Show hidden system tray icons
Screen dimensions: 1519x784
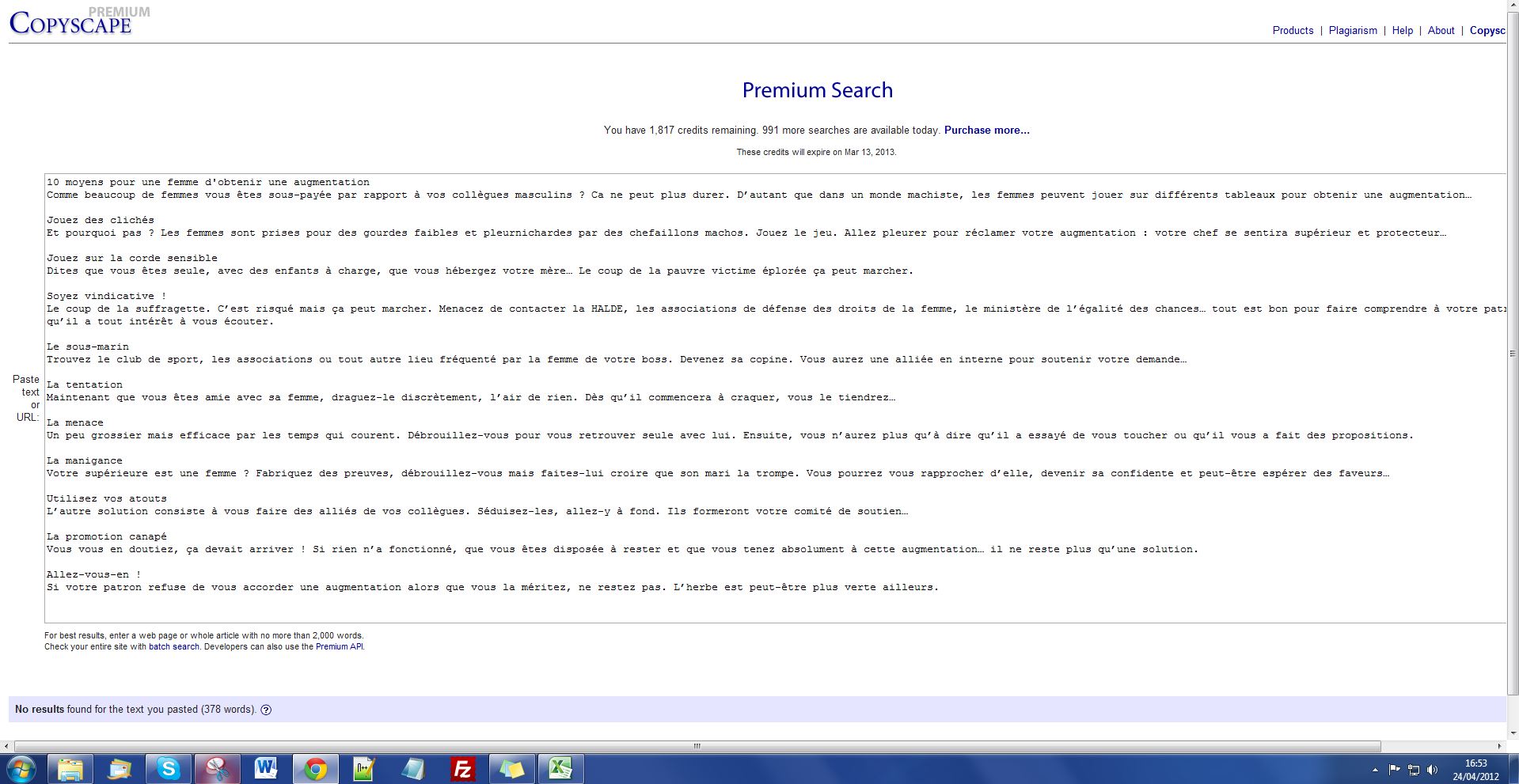pos(1375,769)
